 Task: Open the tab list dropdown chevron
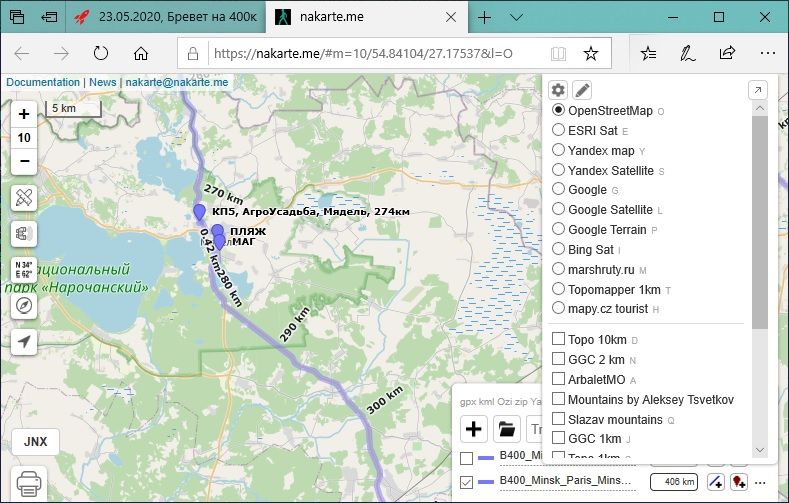pyautogui.click(x=516, y=17)
